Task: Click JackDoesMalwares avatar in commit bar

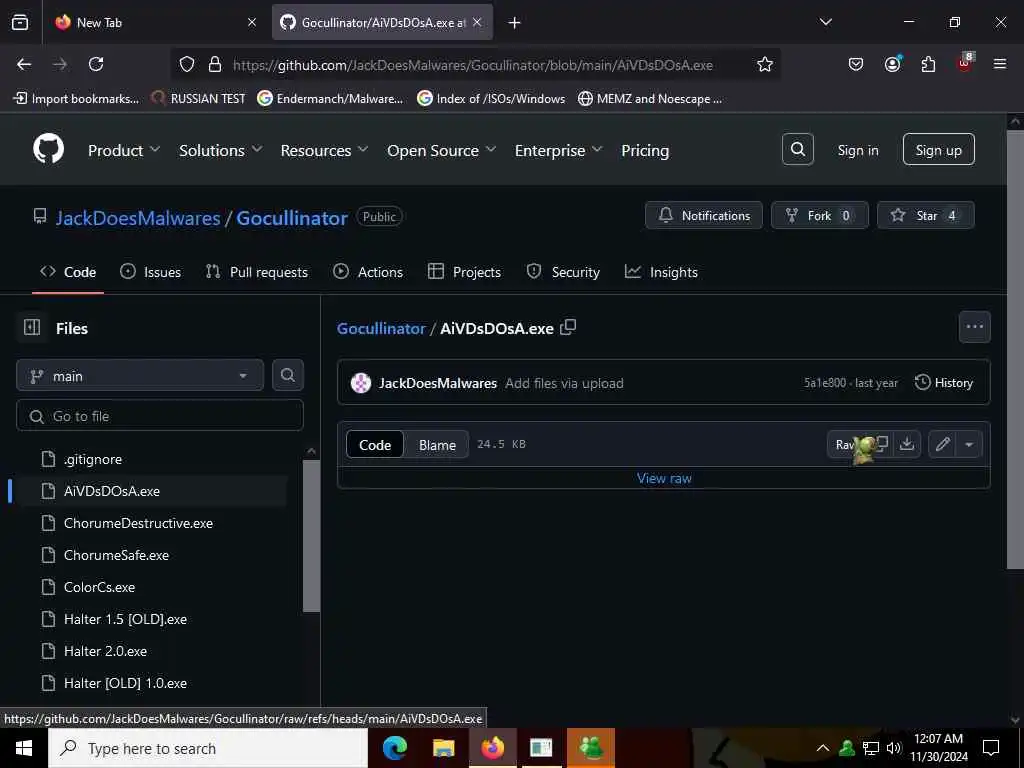Action: pyautogui.click(x=360, y=383)
